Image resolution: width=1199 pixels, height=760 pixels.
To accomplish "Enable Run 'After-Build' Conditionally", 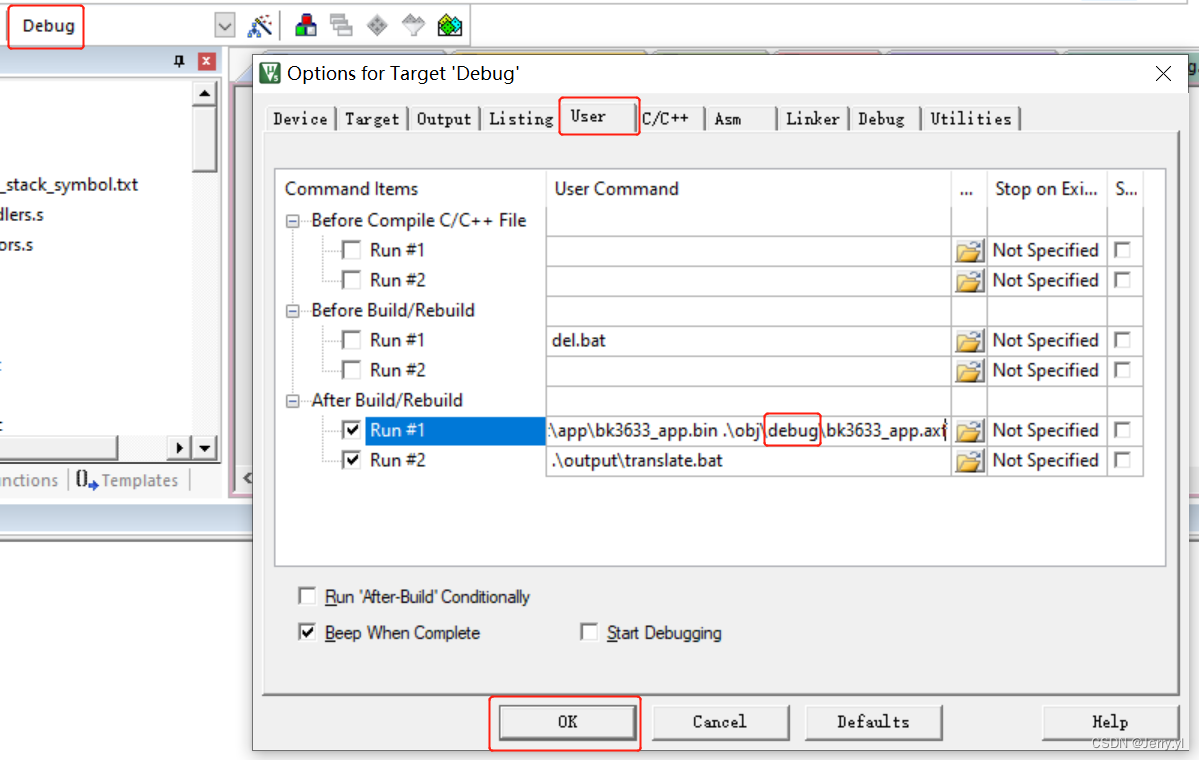I will 307,596.
